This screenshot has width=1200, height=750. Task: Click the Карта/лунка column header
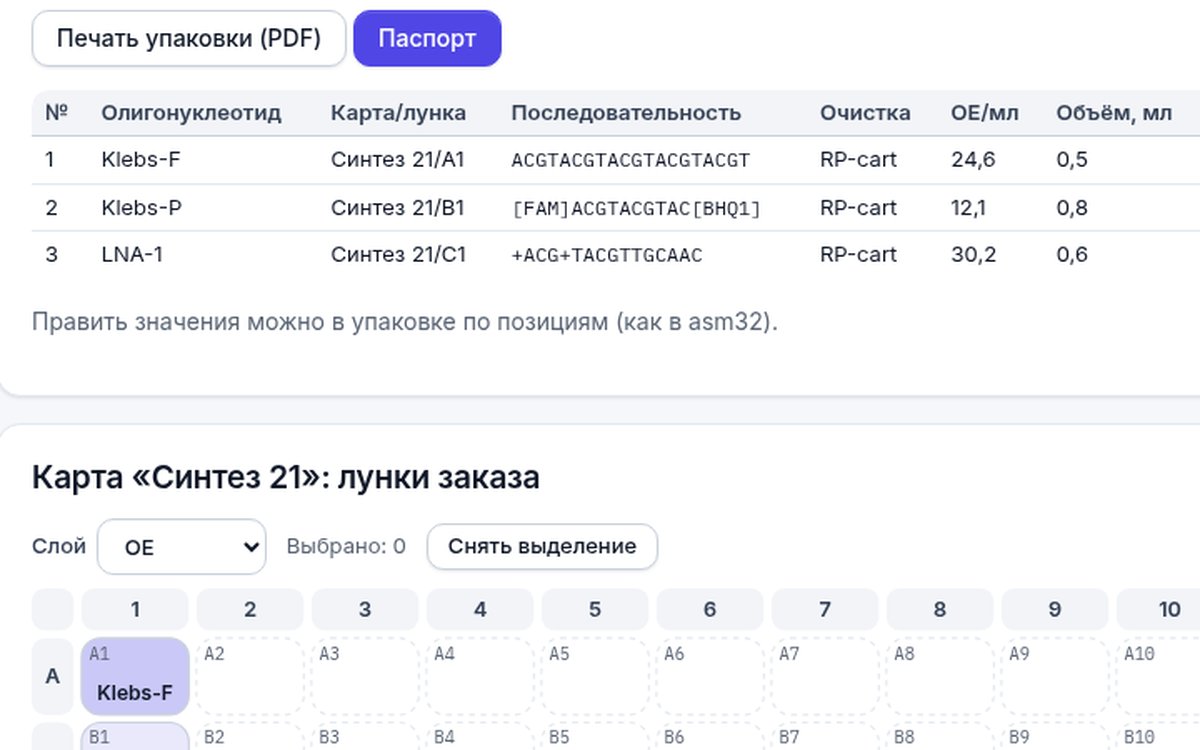point(398,113)
